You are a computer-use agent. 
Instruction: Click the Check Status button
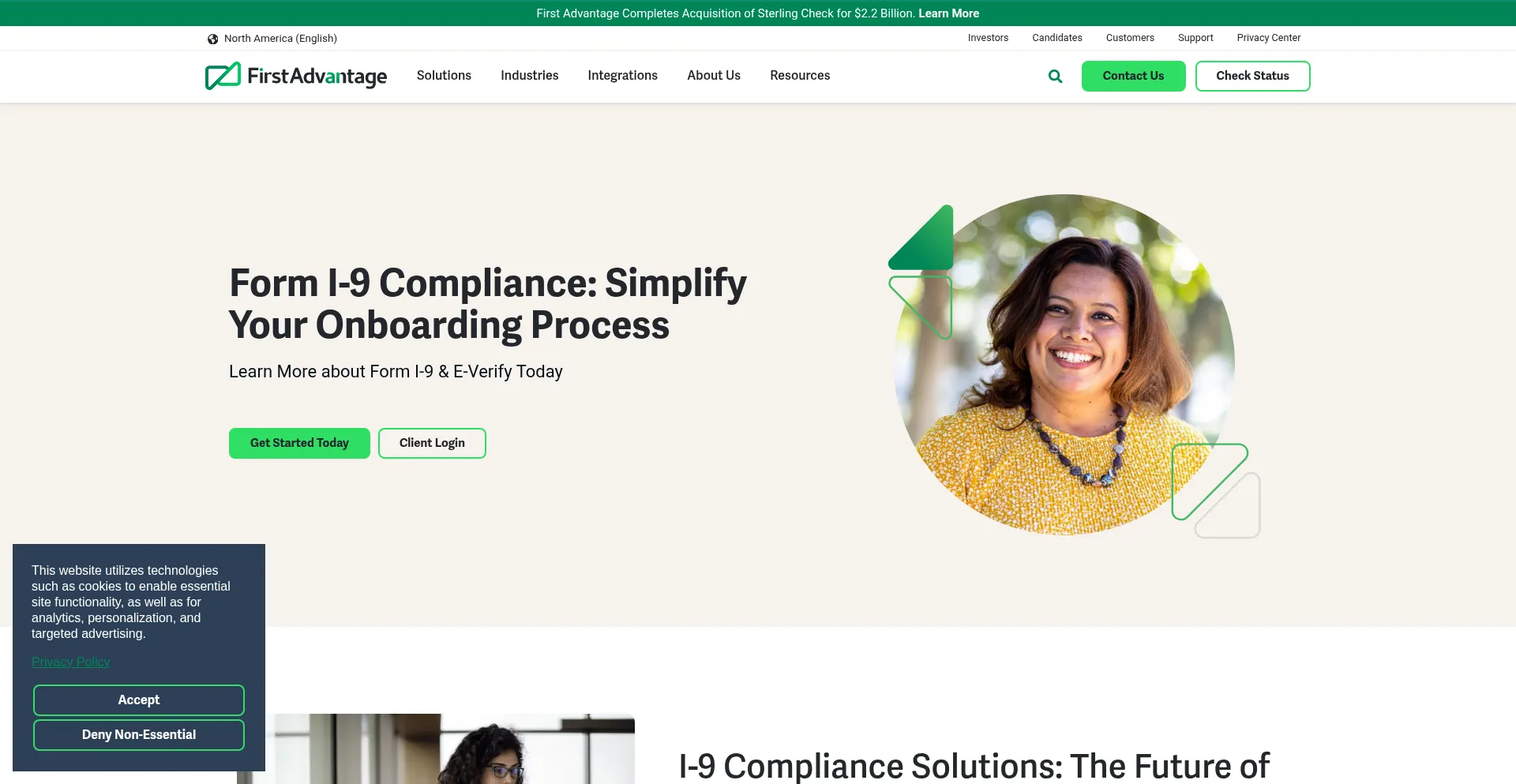(x=1252, y=76)
